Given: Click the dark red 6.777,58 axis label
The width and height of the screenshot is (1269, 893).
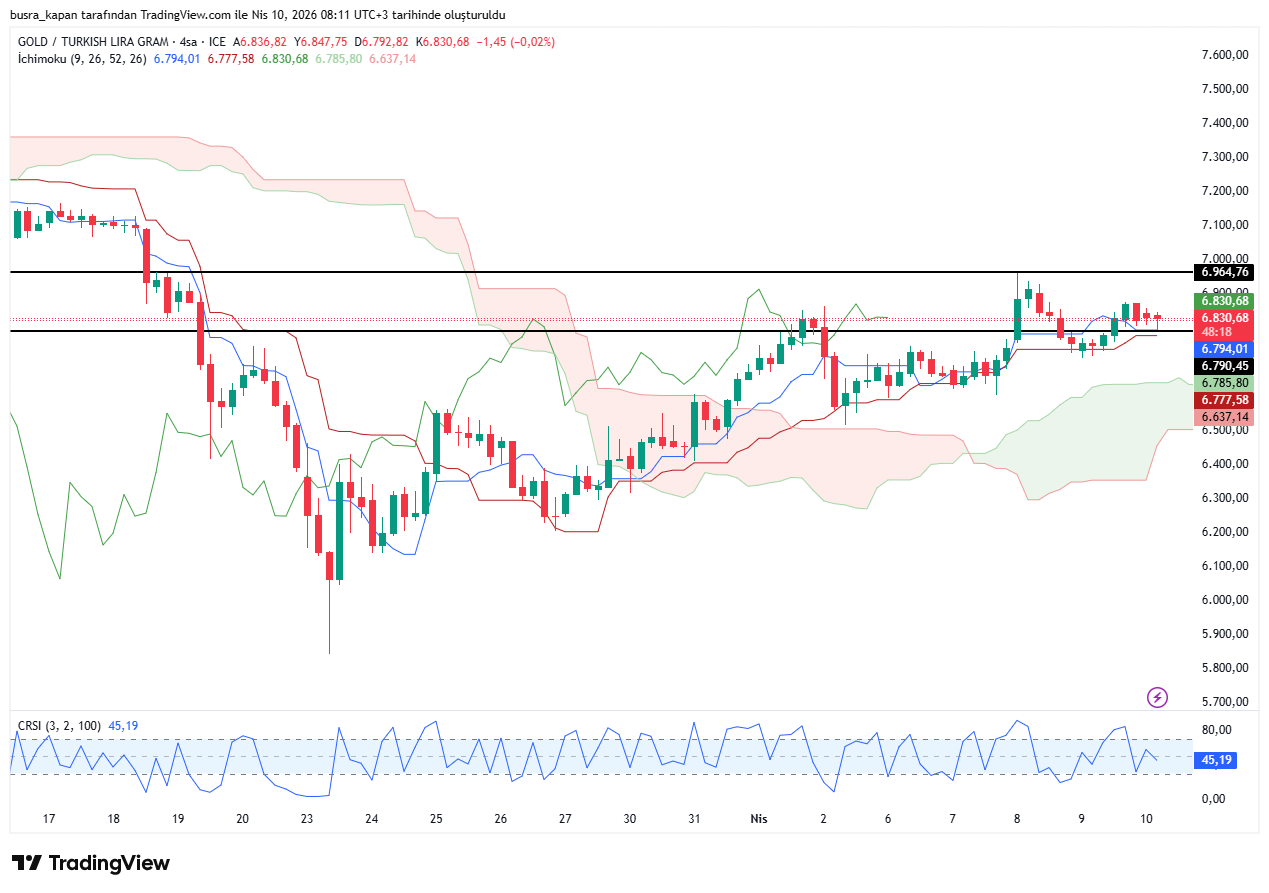Looking at the screenshot, I should tap(1224, 400).
